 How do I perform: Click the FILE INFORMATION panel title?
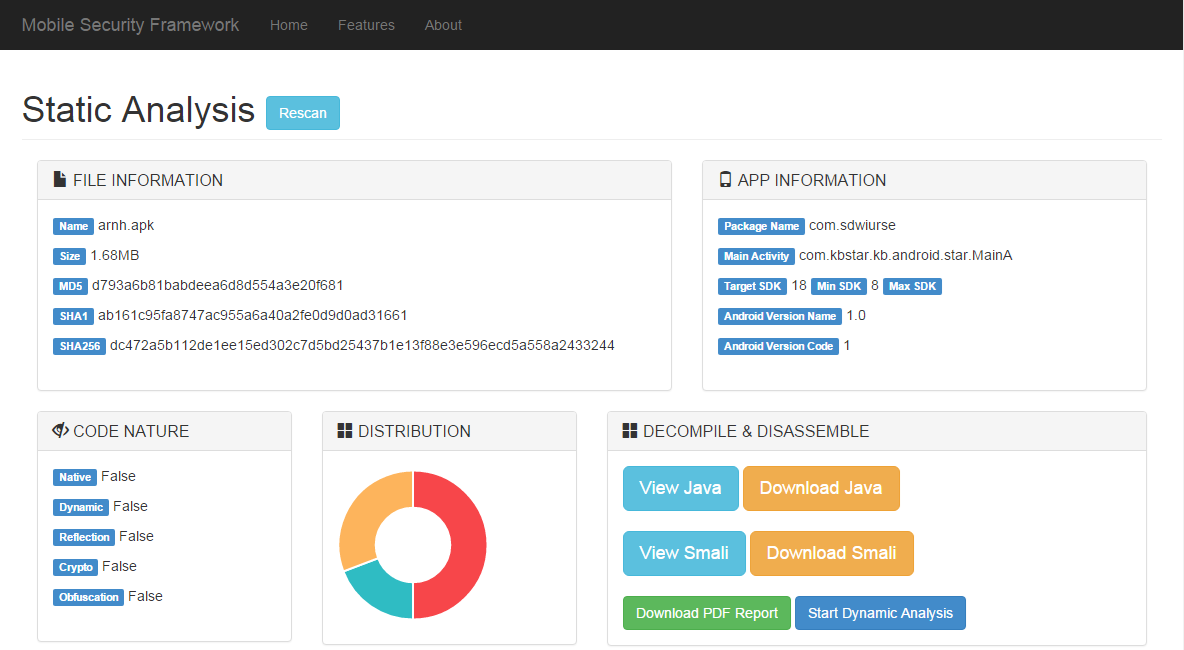148,180
